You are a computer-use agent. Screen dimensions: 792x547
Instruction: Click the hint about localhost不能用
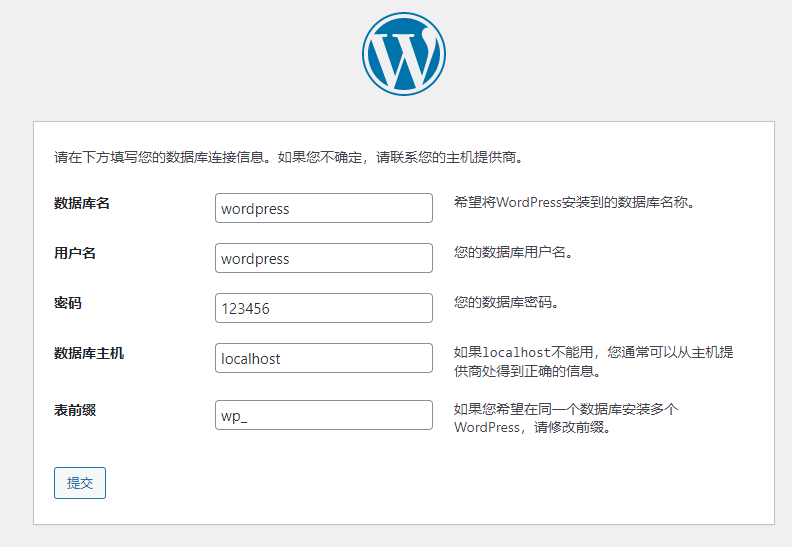click(593, 362)
